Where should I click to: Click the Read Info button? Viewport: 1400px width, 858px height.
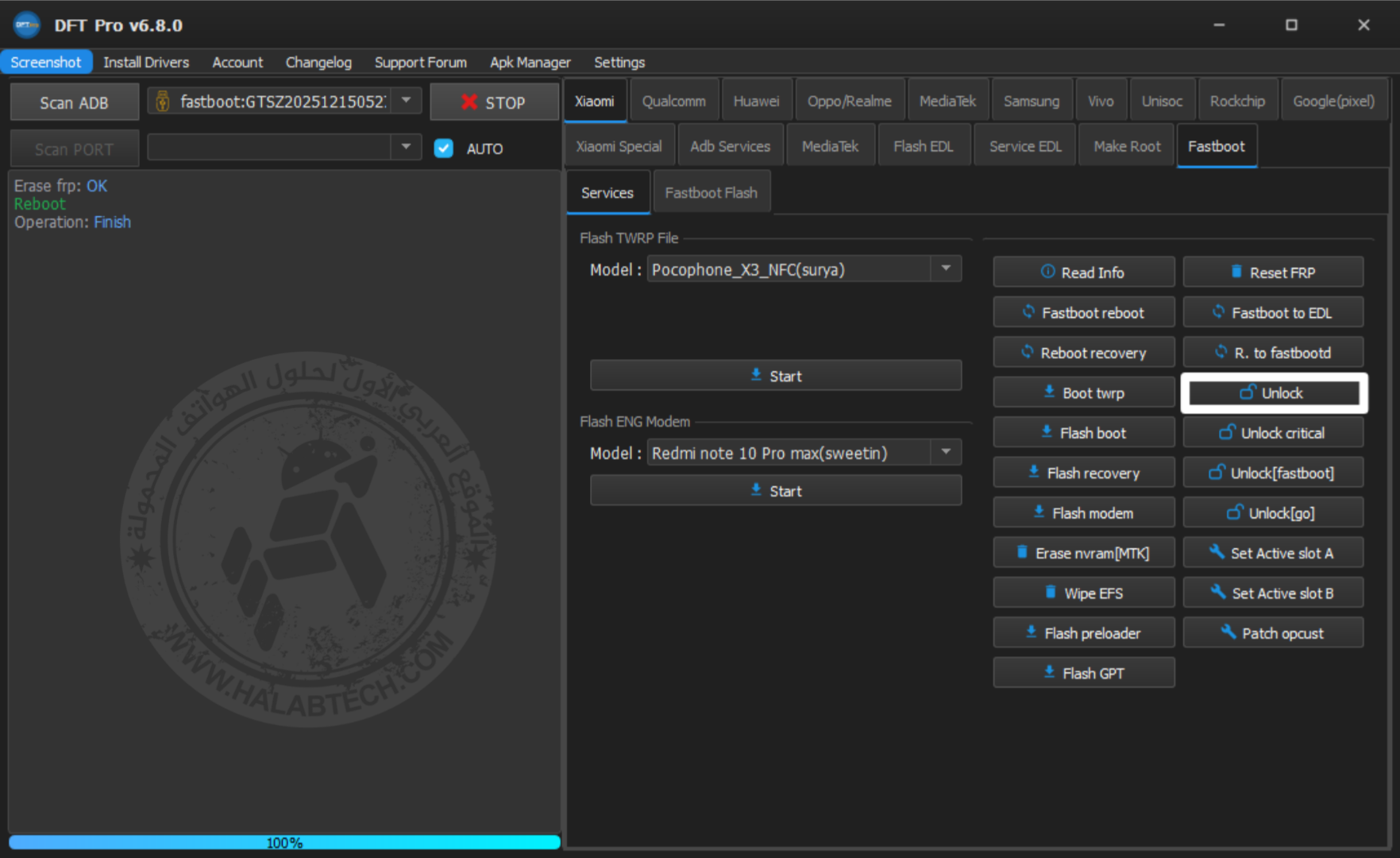[1083, 272]
